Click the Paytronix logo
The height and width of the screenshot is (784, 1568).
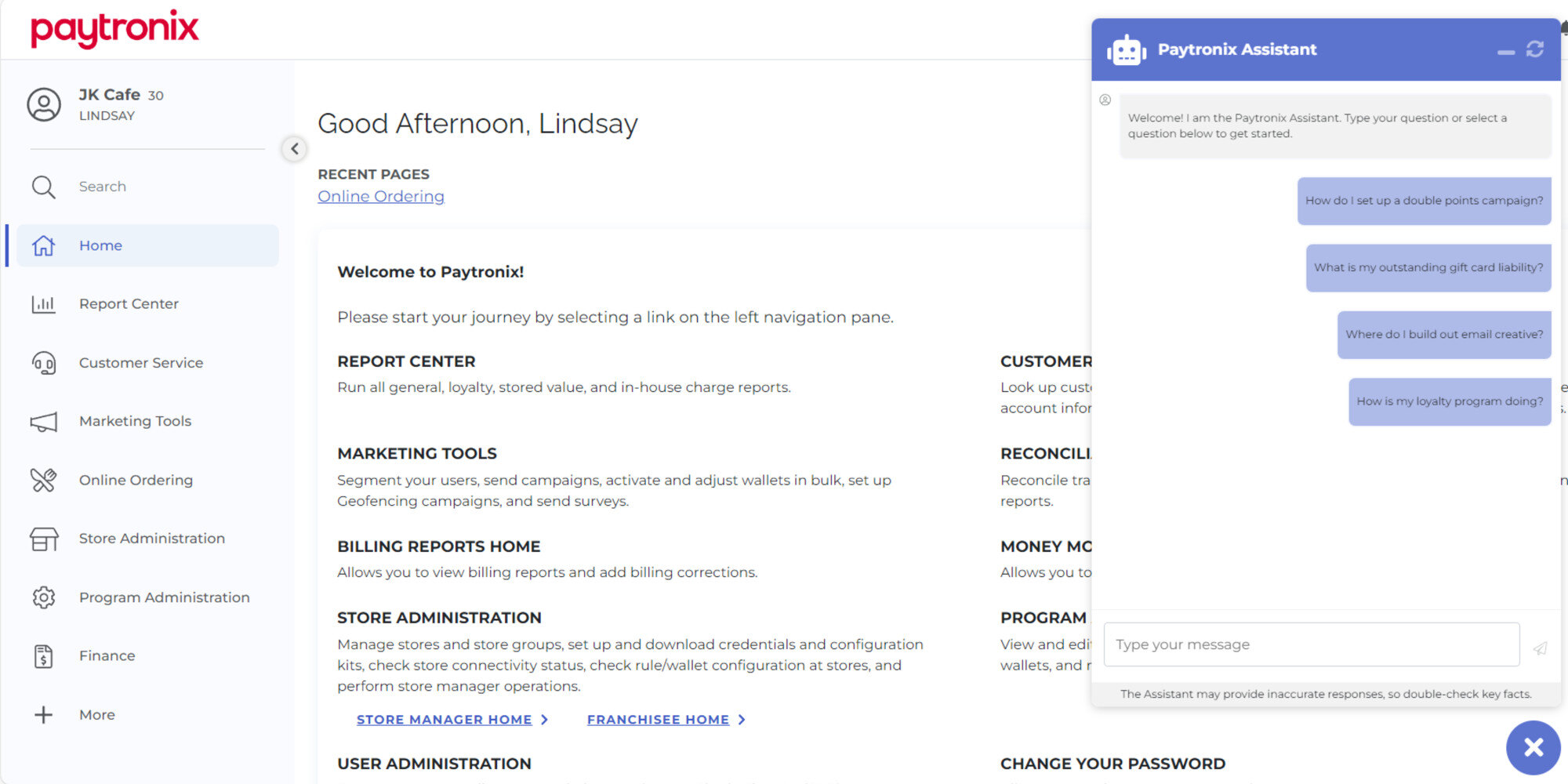coord(114,29)
